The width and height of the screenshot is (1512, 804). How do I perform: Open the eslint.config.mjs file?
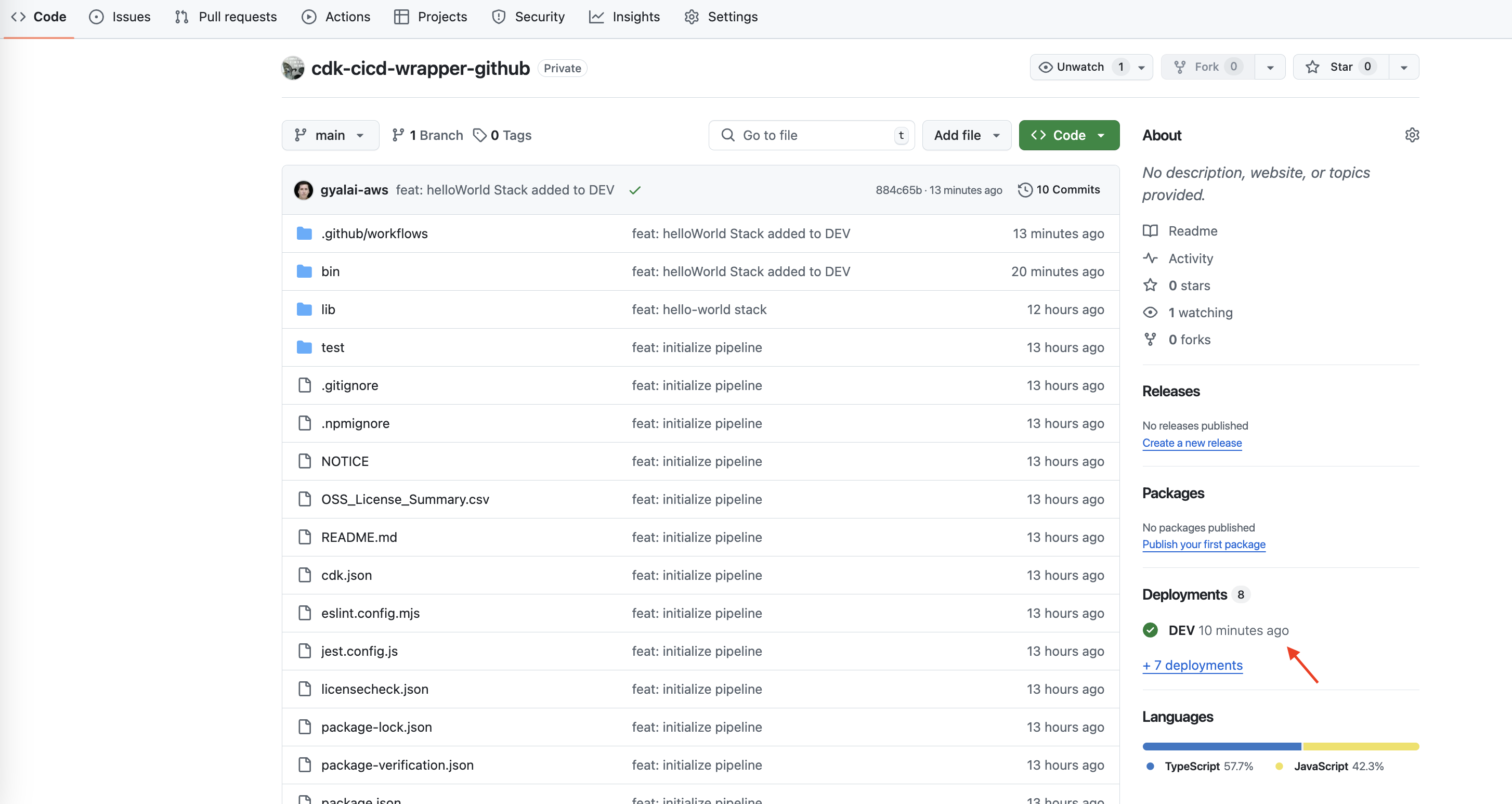tap(370, 613)
